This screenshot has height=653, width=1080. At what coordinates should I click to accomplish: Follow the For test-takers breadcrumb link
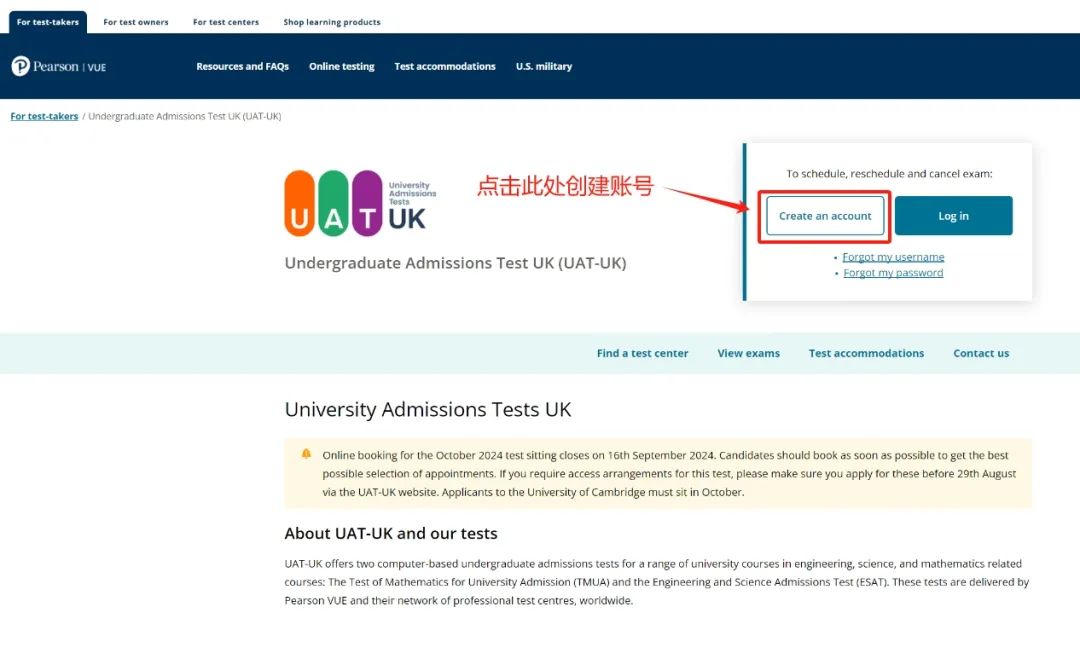click(44, 116)
